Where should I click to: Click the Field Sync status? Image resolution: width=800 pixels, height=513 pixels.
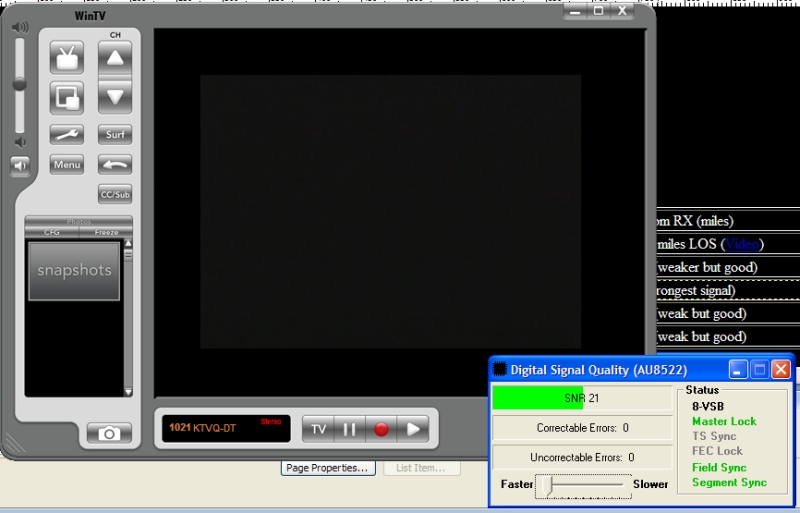[719, 468]
